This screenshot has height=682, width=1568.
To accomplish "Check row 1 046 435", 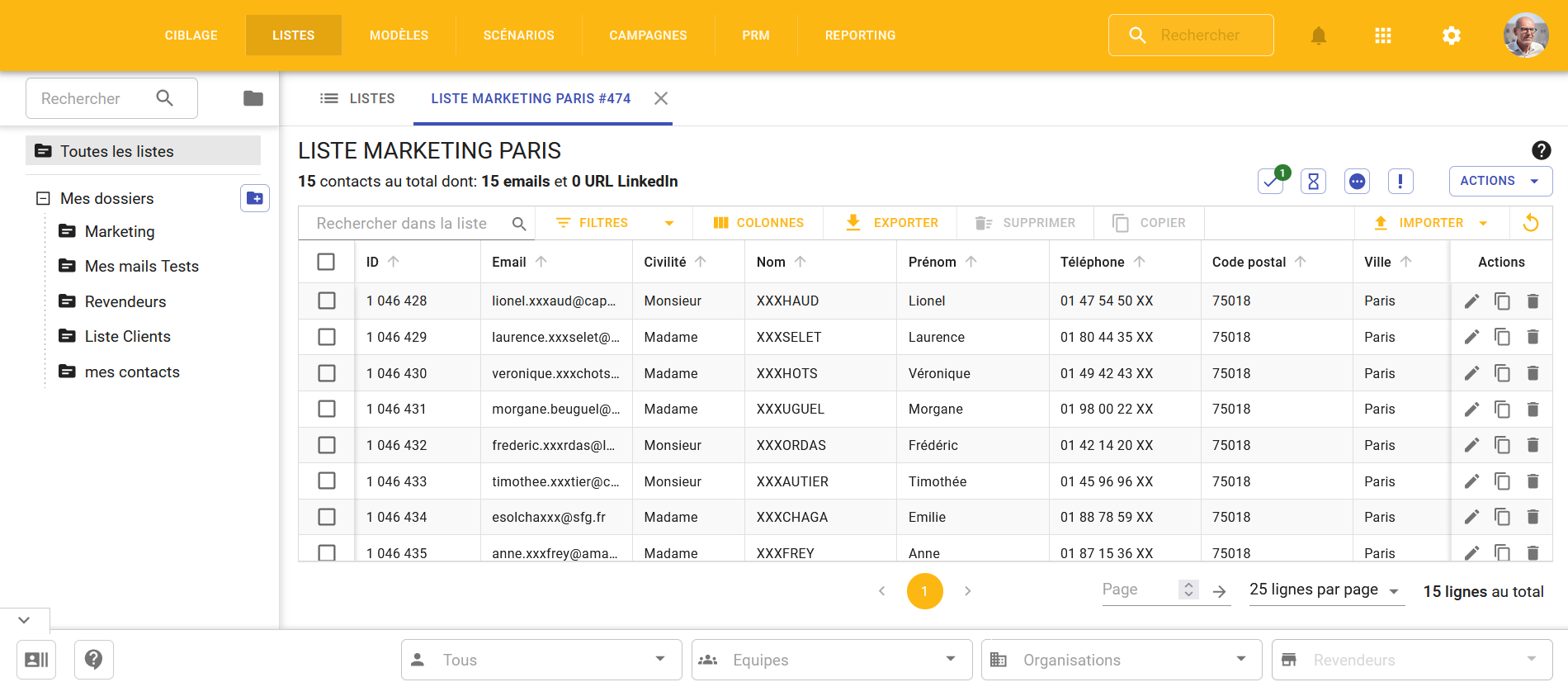I will coord(327,552).
